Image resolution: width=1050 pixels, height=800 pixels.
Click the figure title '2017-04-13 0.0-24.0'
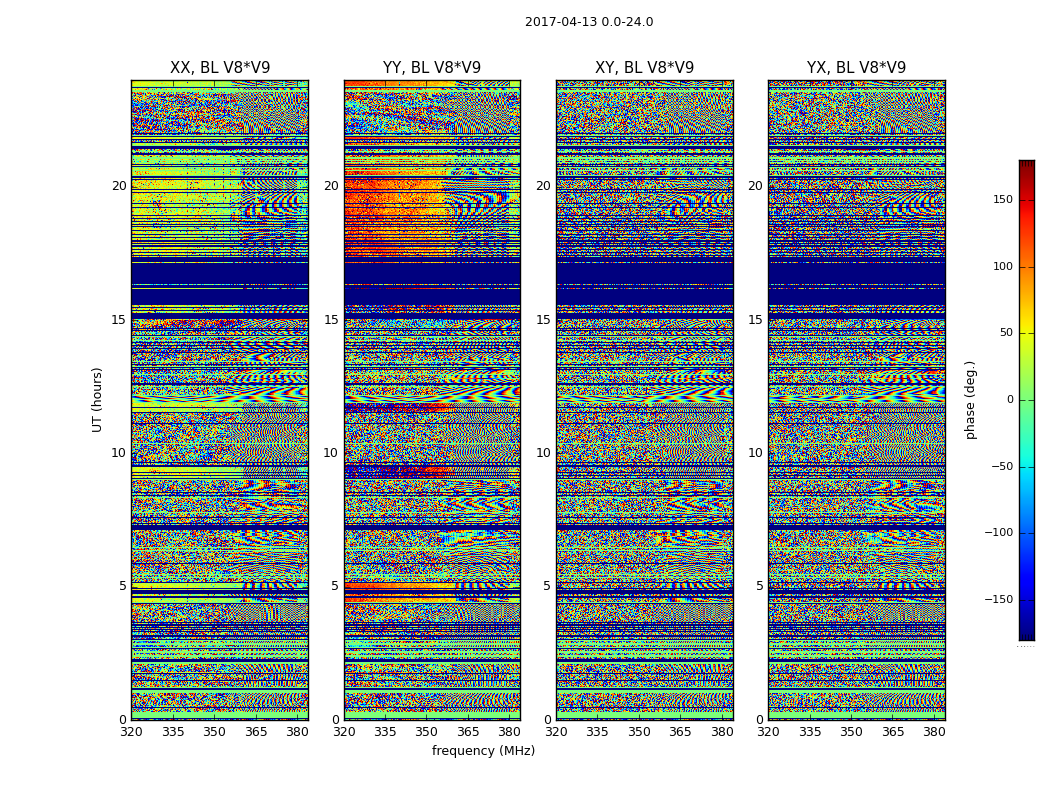click(x=589, y=22)
